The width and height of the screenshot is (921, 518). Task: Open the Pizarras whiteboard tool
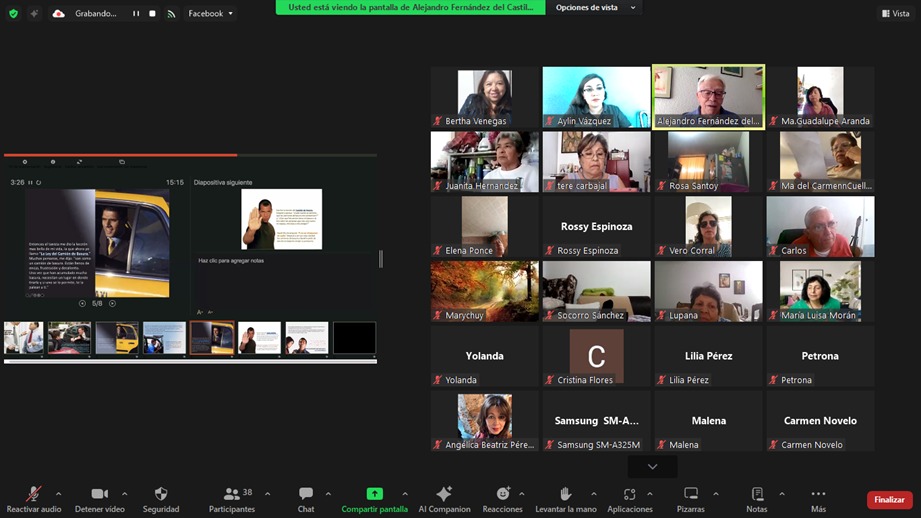click(691, 494)
